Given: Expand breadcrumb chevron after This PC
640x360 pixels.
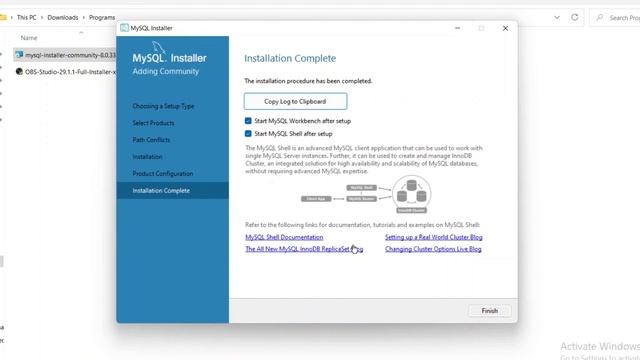Looking at the screenshot, I should click(42, 18).
